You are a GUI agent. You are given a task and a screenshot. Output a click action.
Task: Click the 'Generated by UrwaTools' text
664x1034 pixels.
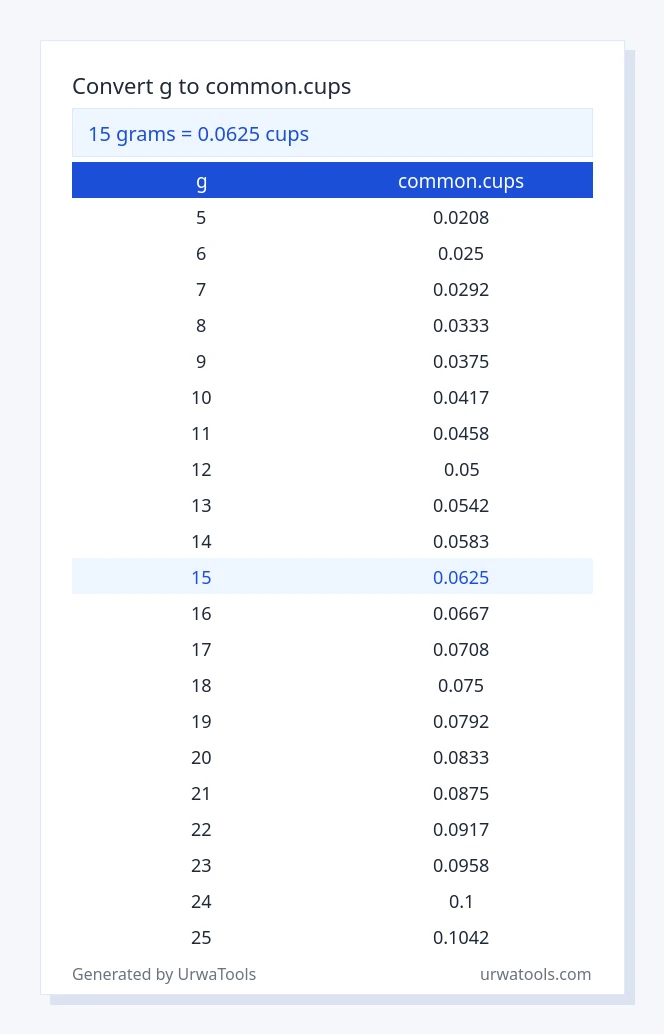164,974
